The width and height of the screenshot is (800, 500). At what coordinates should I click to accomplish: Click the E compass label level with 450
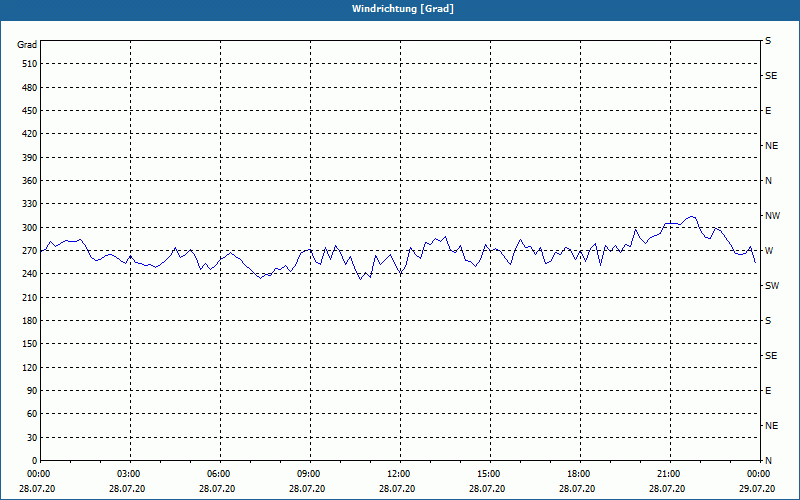click(768, 111)
